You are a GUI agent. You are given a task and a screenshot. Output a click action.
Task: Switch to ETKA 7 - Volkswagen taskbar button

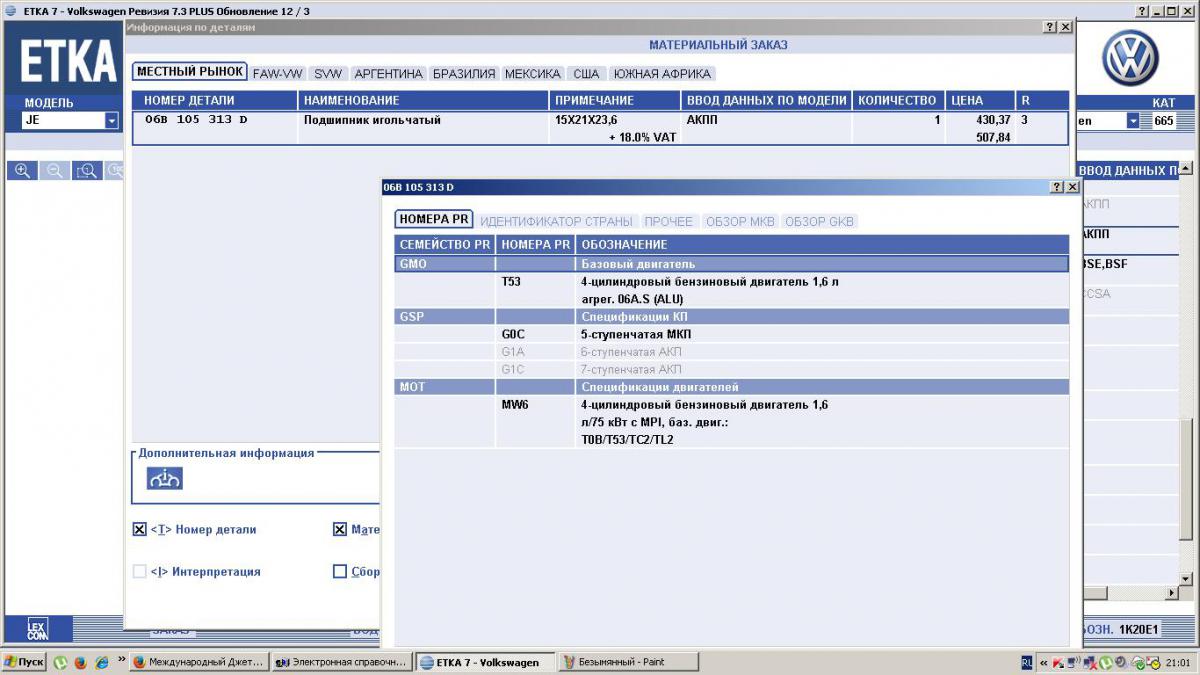[485, 662]
